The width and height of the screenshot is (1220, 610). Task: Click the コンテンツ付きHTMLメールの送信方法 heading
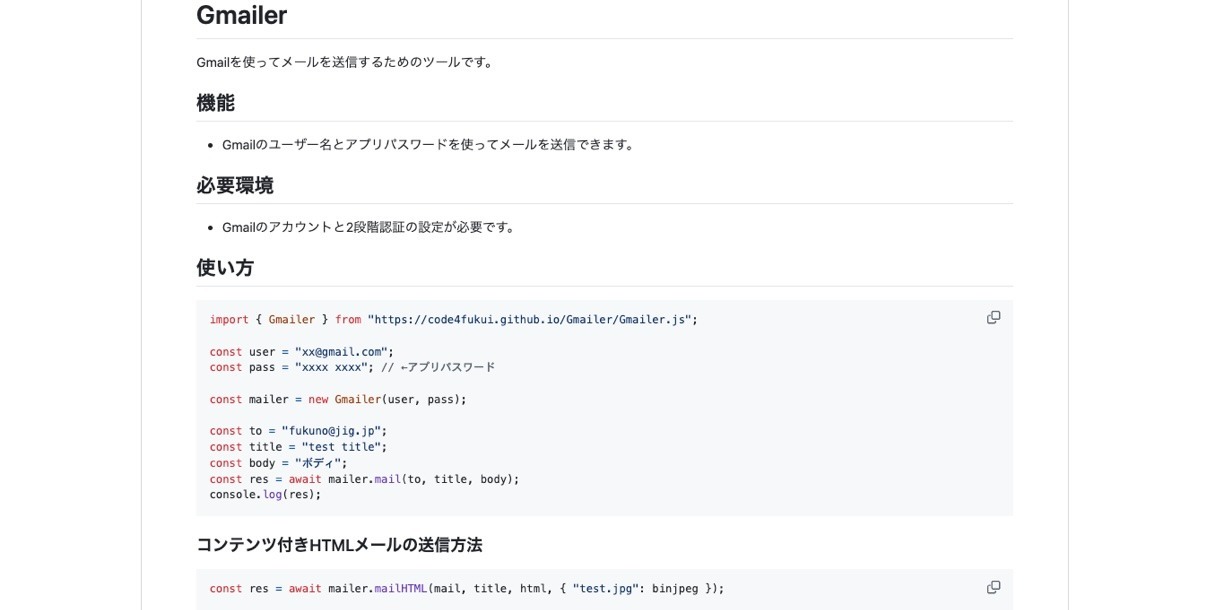[339, 545]
